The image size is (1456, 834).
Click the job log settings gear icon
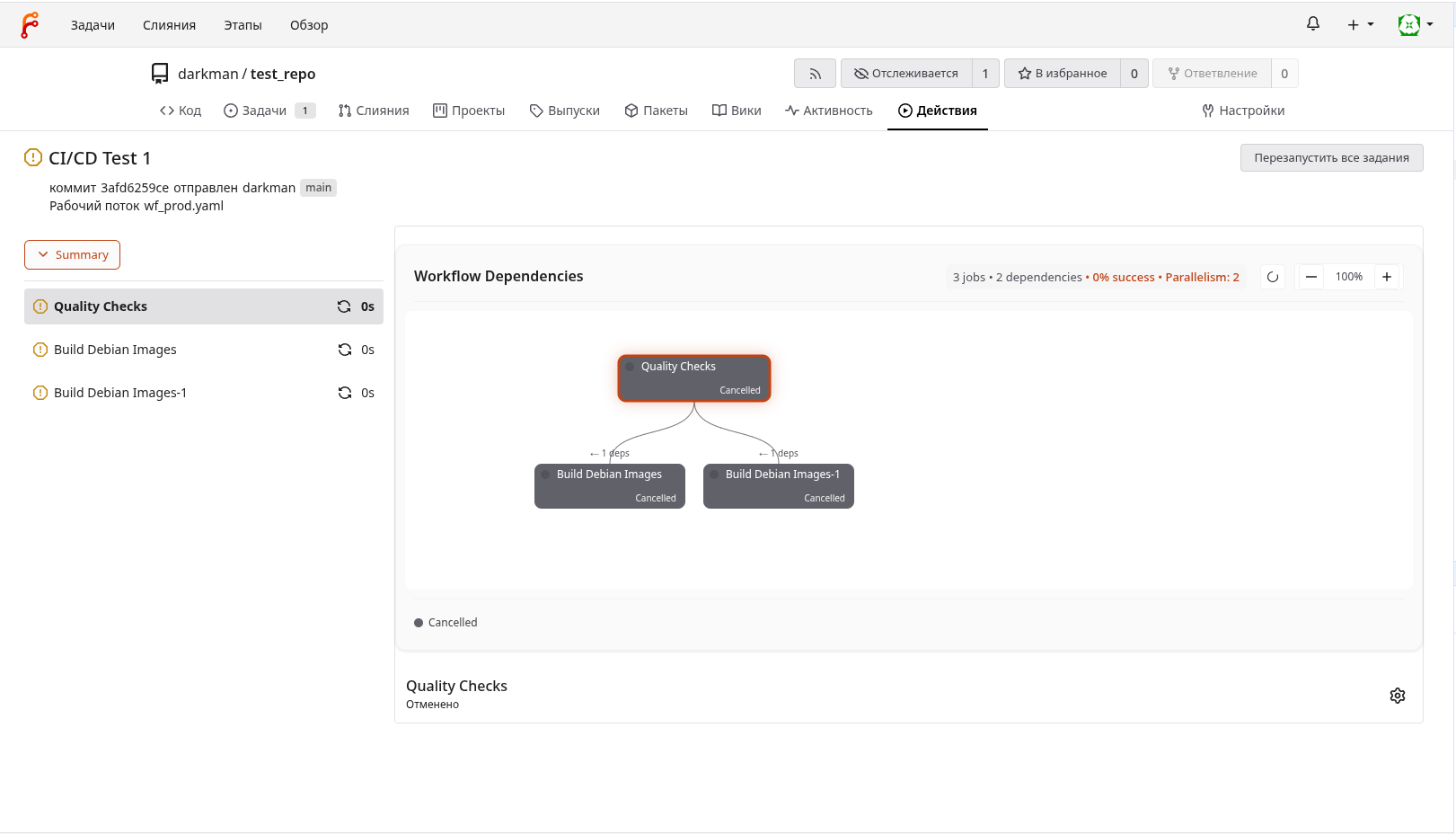[x=1397, y=696]
